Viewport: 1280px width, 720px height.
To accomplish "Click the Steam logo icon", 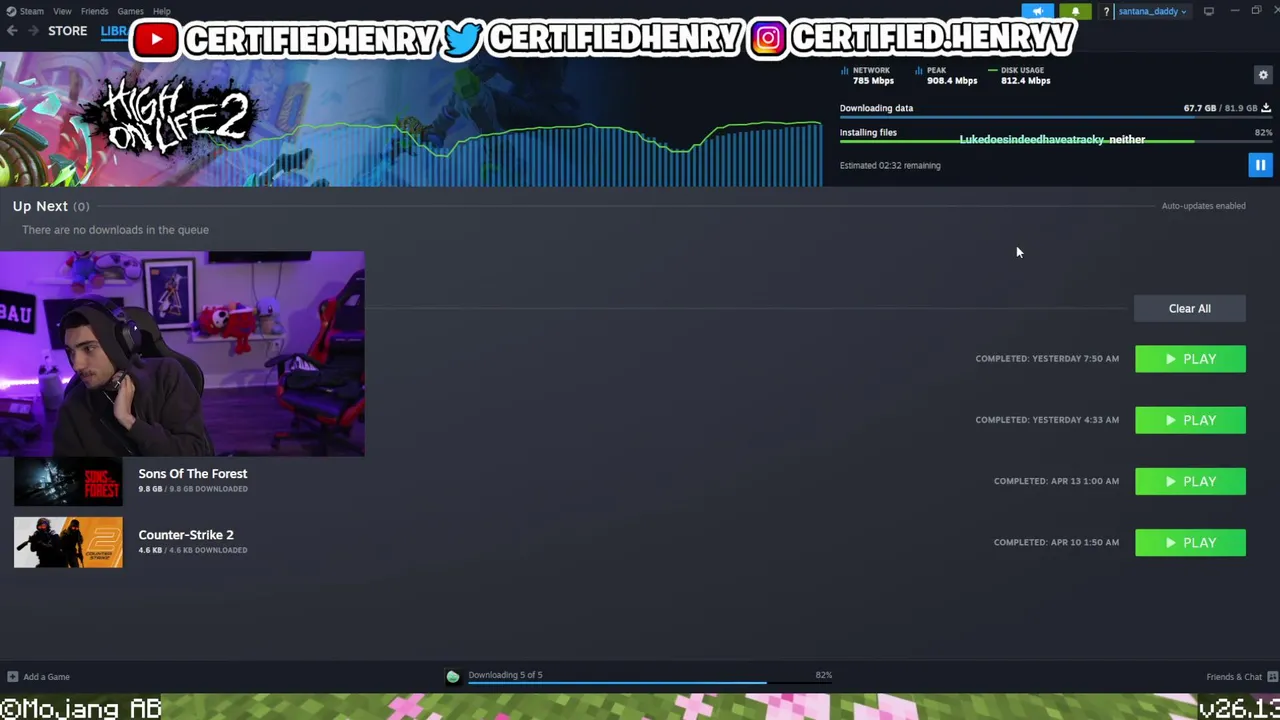I will [x=11, y=11].
